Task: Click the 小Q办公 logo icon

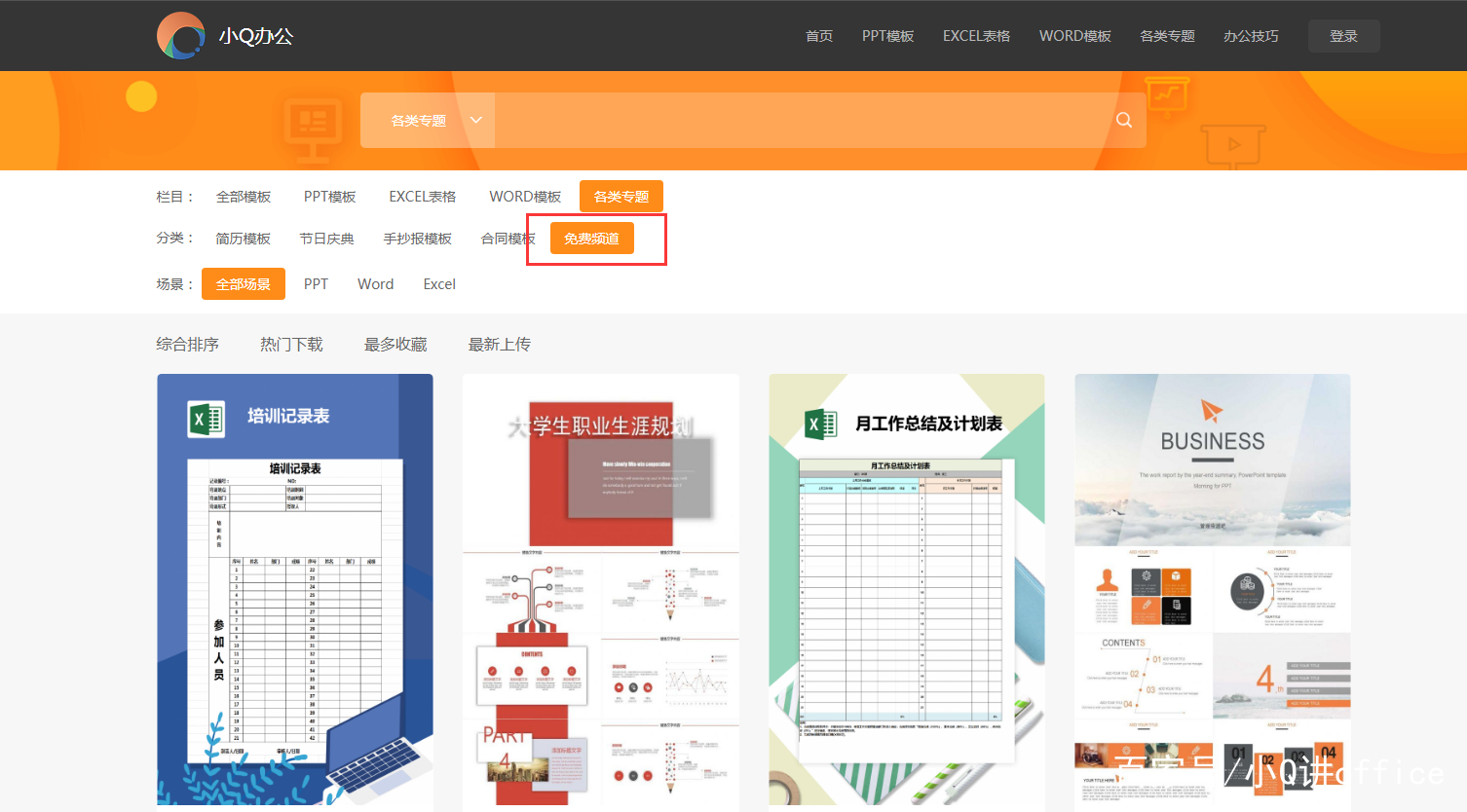Action: point(181,36)
